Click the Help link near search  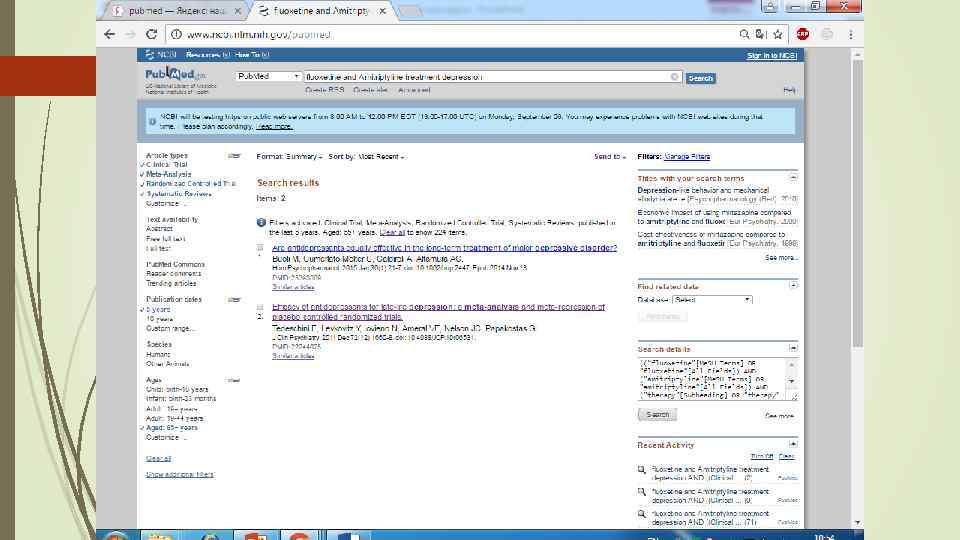tap(789, 90)
